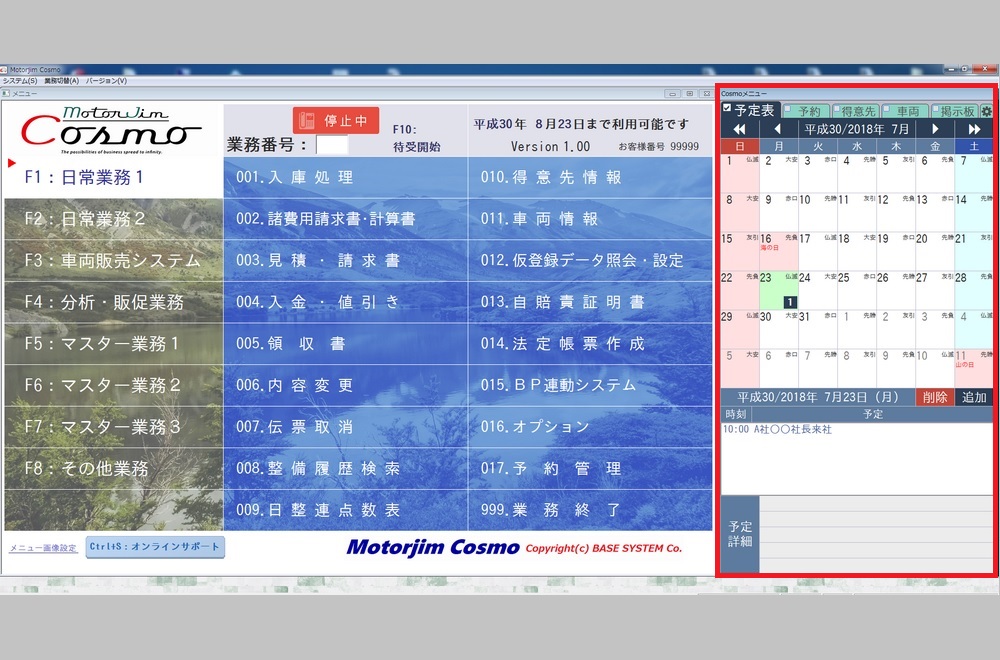Open 002.諸費用請求書･計算書
Image resolution: width=1000 pixels, height=660 pixels.
coord(346,219)
